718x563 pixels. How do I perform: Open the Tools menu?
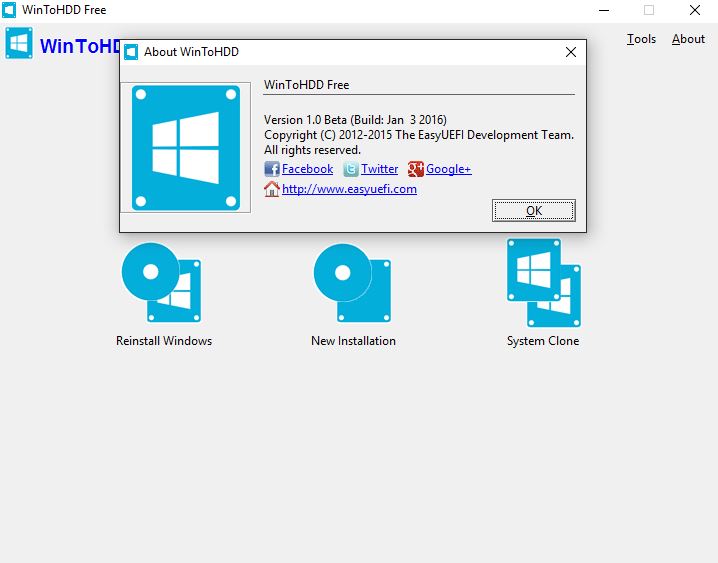[x=641, y=39]
